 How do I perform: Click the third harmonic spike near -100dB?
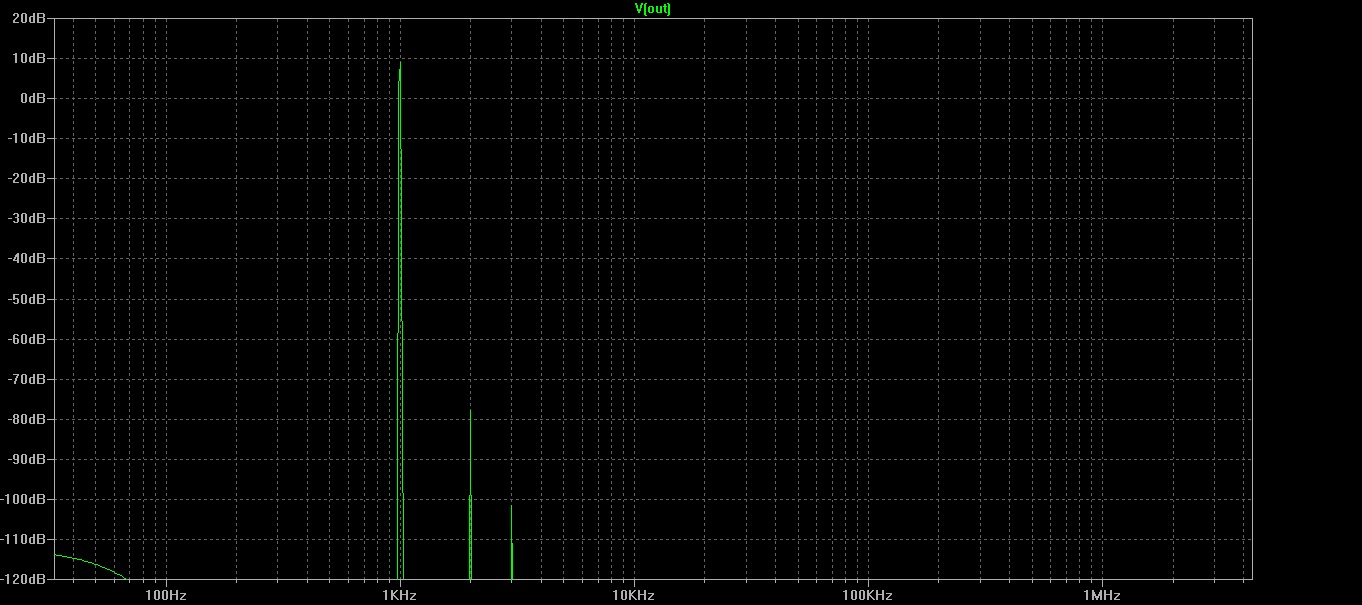point(511,540)
